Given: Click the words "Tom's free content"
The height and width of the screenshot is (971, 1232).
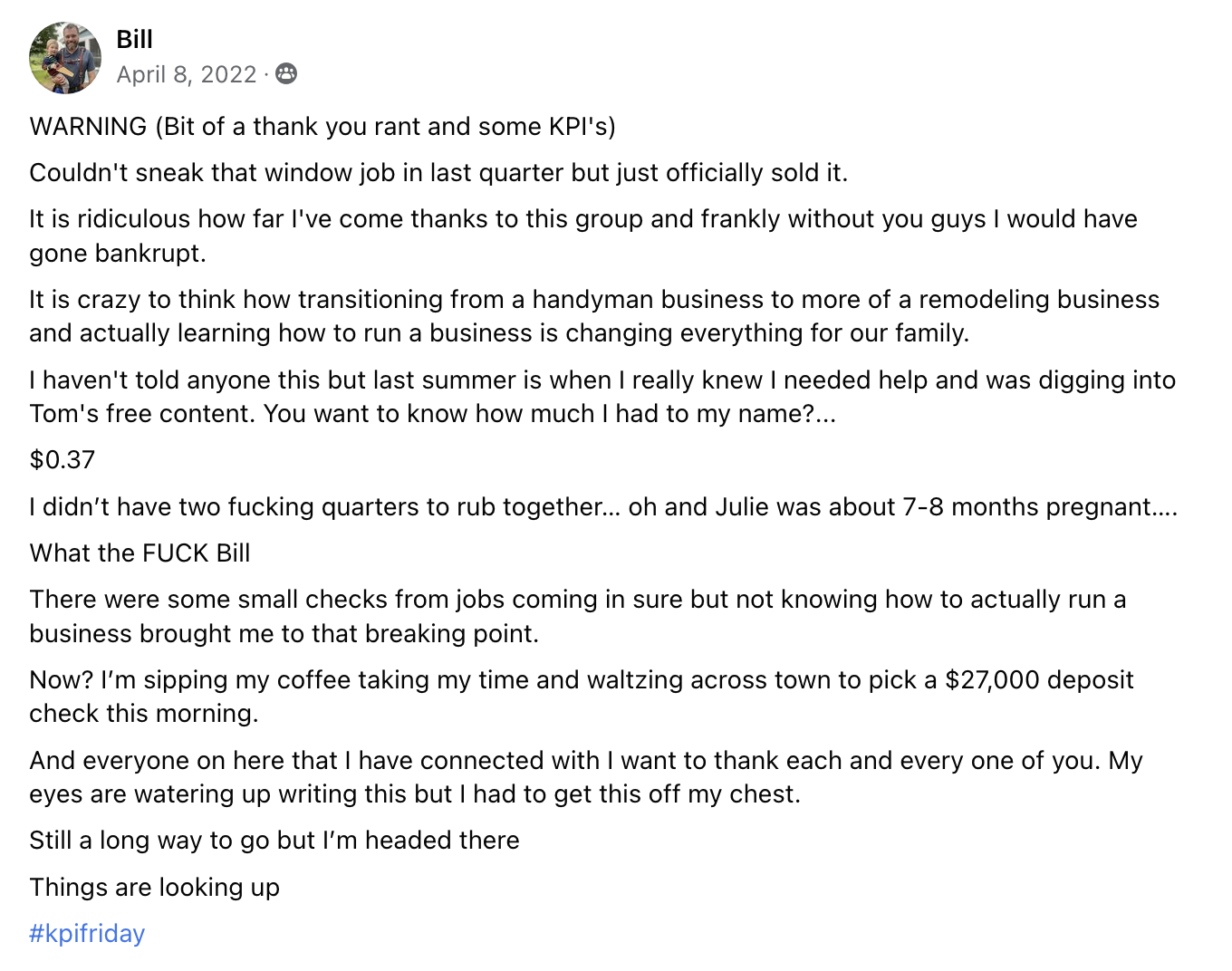Looking at the screenshot, I should (142, 414).
